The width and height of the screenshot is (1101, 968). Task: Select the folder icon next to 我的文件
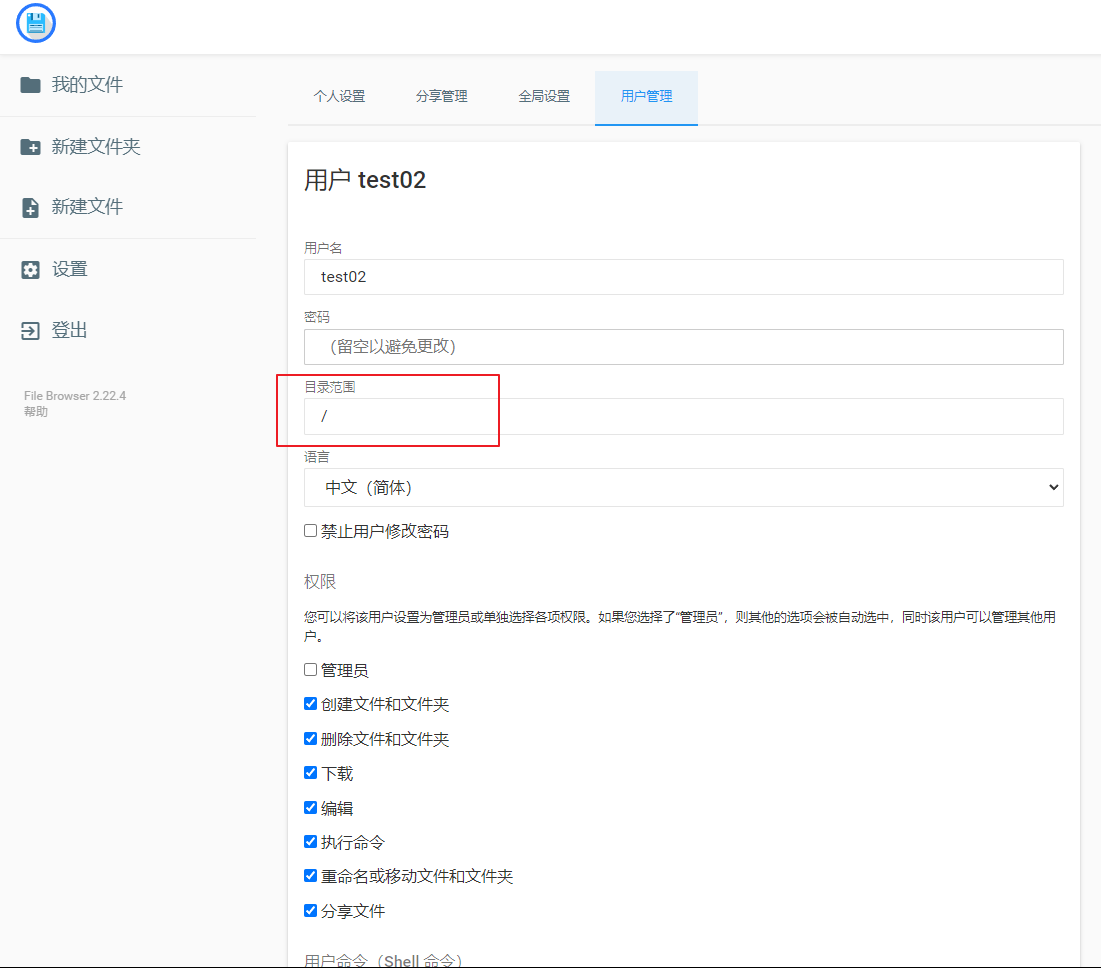[30, 86]
